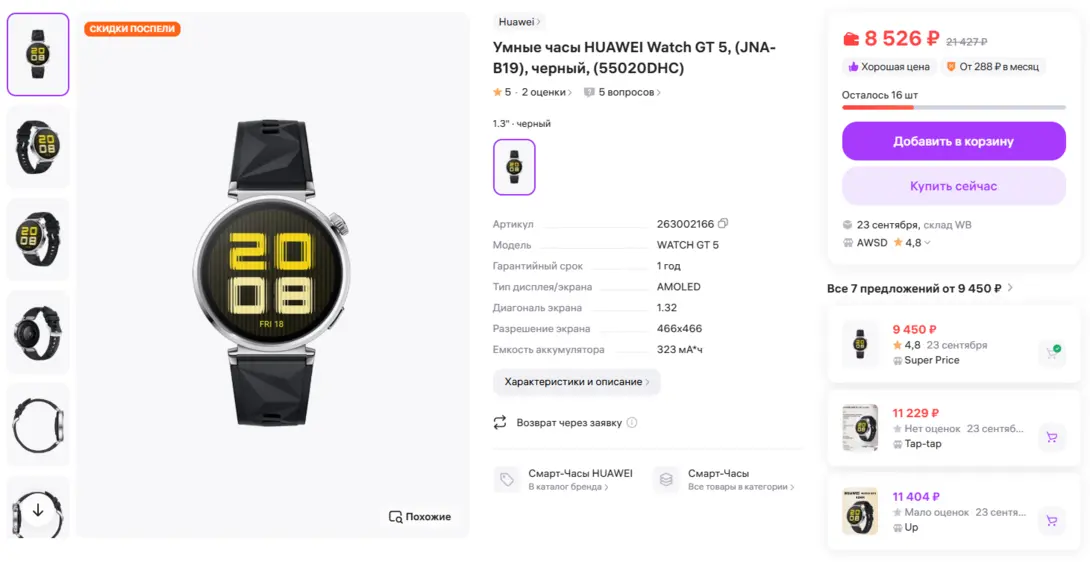
Task: Click cart icon for 9 450 ₽ Super Price offer
Action: pyautogui.click(x=1052, y=353)
